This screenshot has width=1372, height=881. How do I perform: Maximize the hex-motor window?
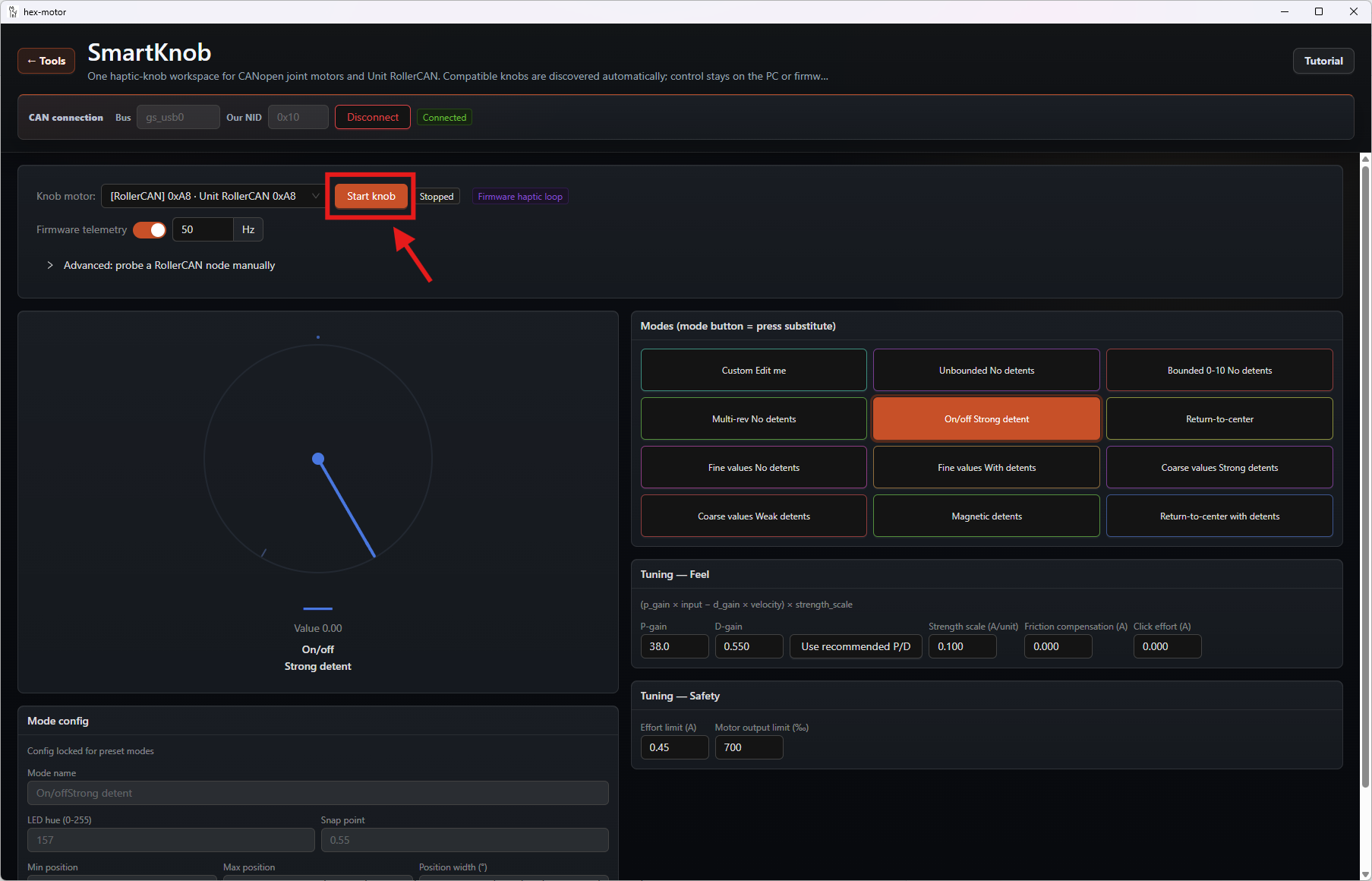point(1319,11)
